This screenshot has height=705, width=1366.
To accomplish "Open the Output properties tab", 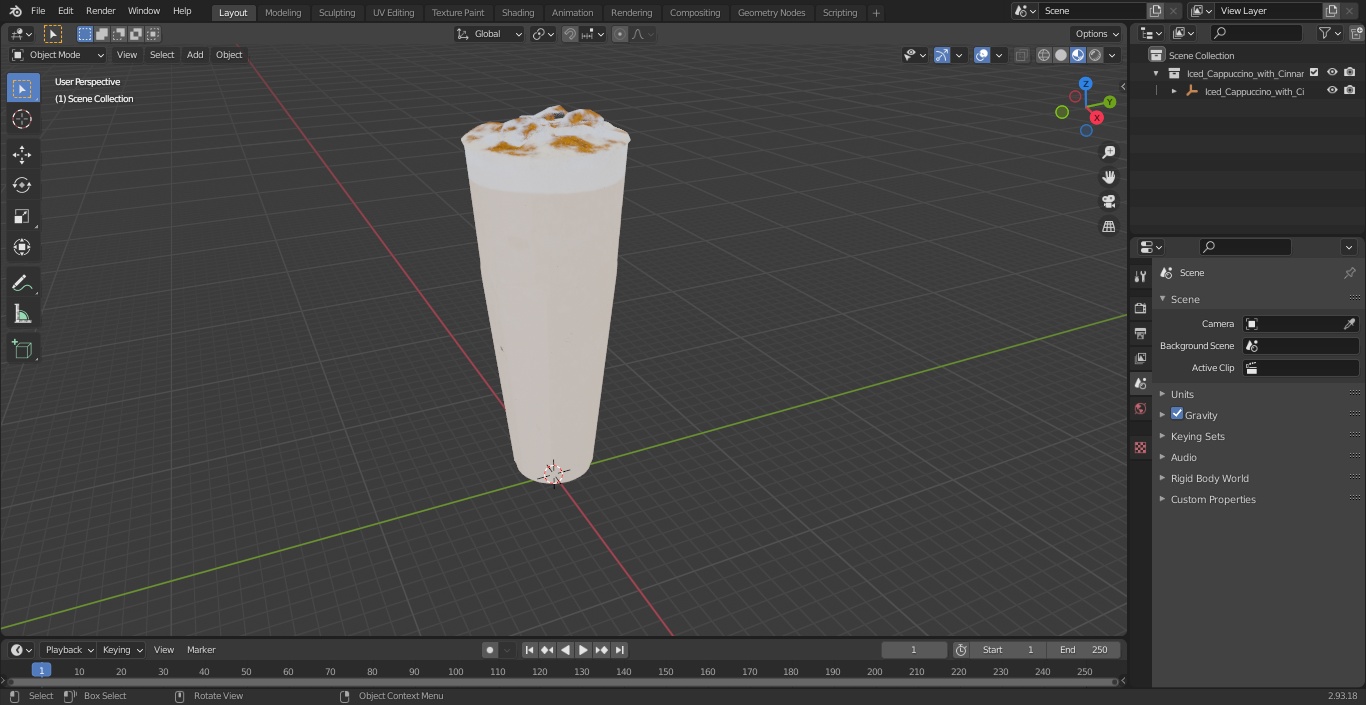I will point(1140,333).
